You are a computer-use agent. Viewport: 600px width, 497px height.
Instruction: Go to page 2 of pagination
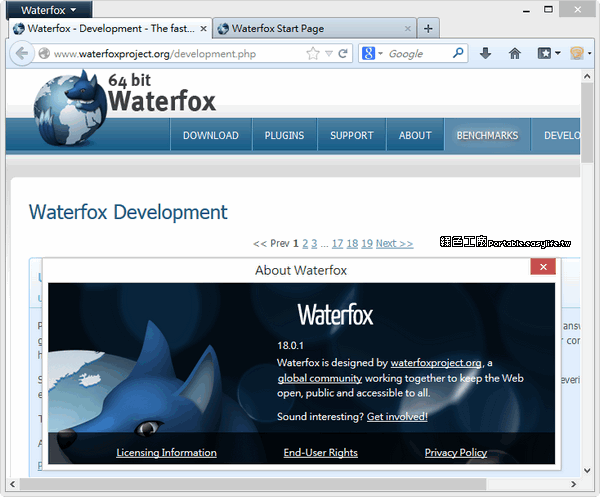pos(305,244)
